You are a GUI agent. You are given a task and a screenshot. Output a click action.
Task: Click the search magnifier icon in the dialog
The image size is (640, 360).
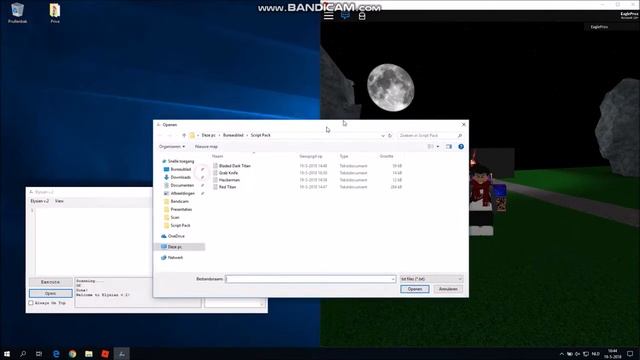click(x=460, y=135)
